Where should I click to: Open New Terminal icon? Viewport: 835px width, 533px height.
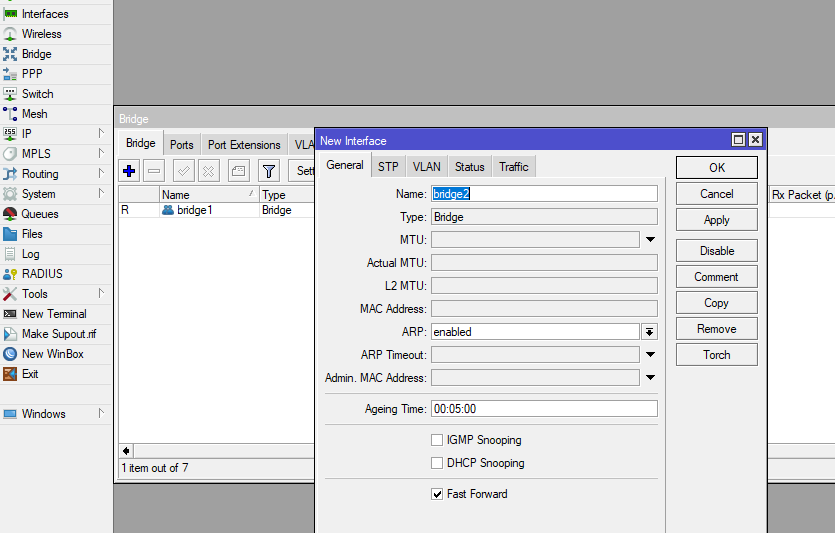click(10, 314)
